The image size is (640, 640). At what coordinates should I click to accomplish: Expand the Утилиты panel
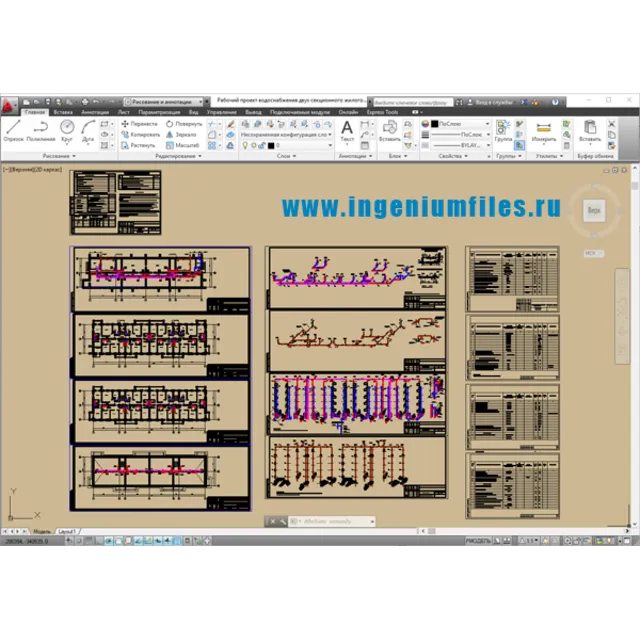549,156
